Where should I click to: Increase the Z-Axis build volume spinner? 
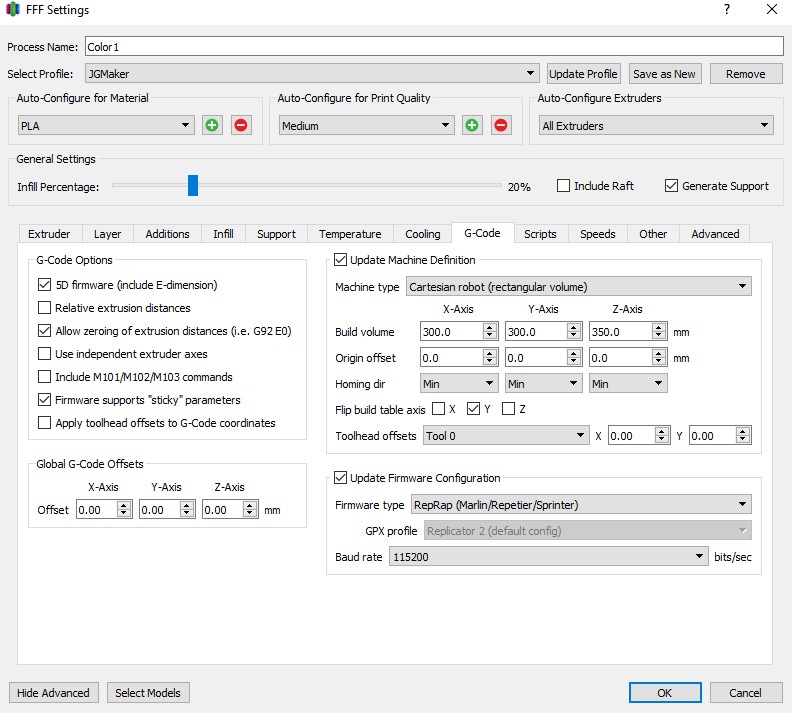point(658,327)
